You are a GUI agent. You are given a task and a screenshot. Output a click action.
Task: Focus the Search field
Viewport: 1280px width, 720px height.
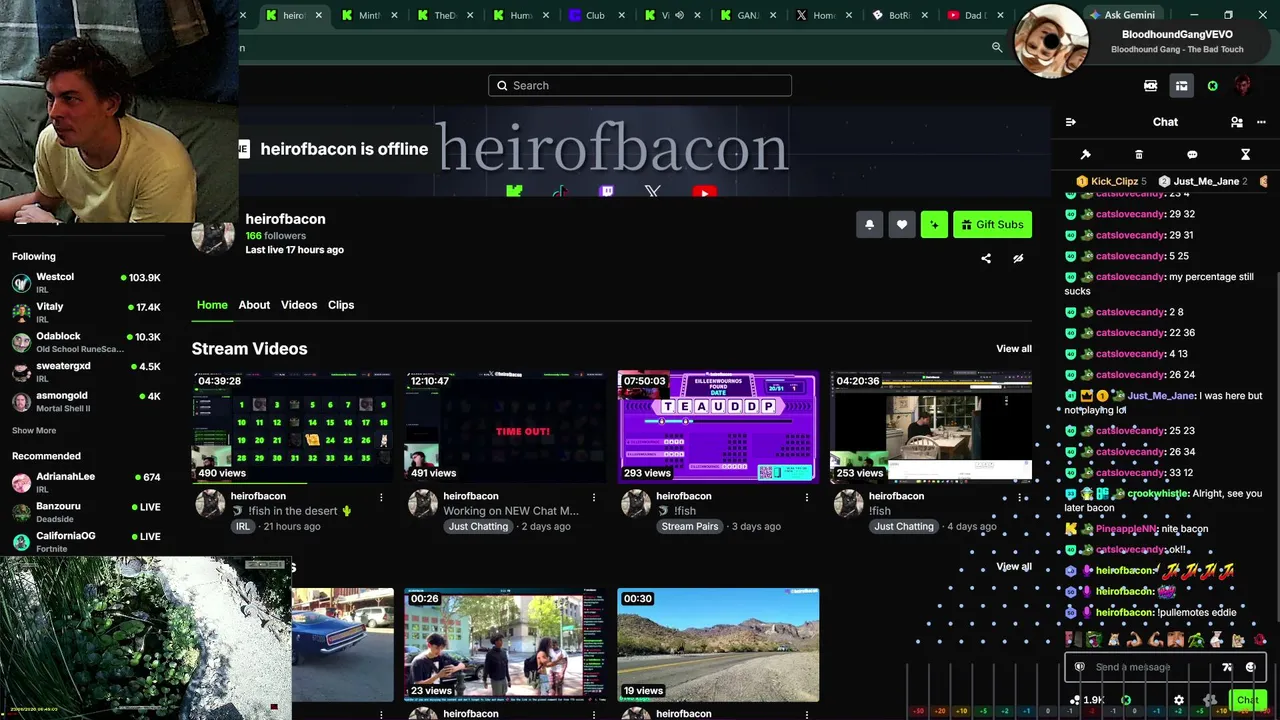[640, 86]
